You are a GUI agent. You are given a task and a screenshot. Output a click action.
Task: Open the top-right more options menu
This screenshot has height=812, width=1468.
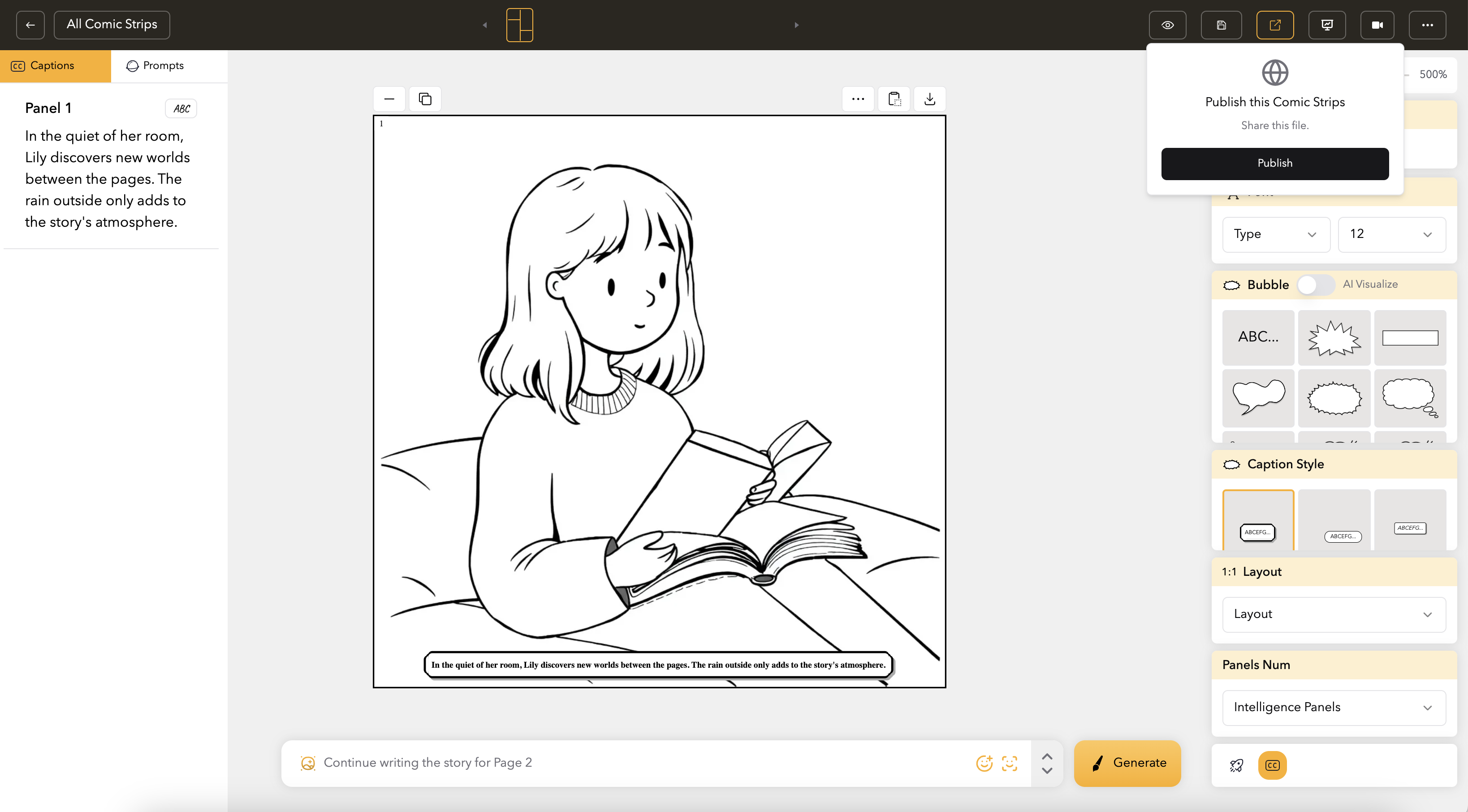[1427, 25]
